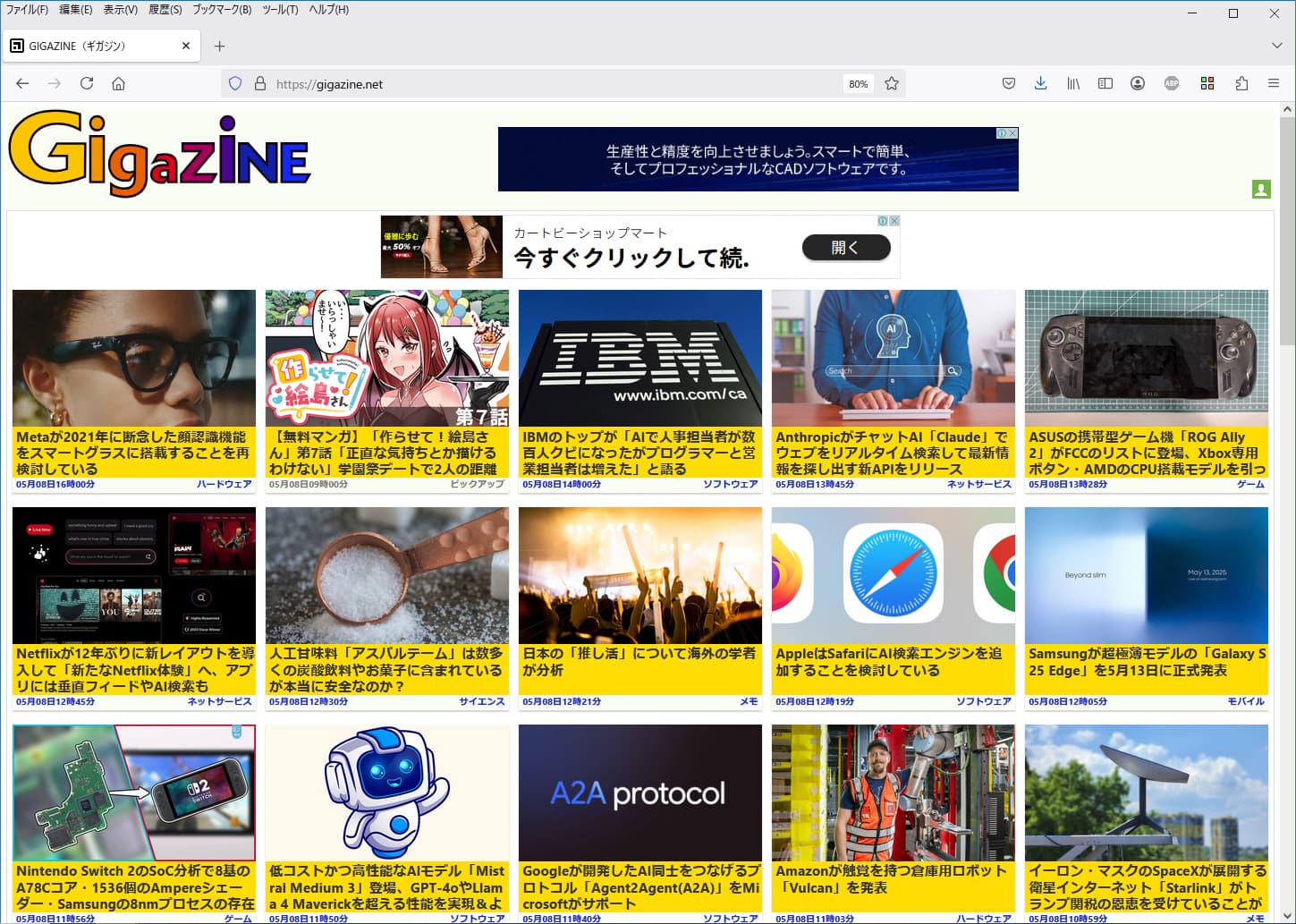This screenshot has height=924, width=1296.
Task: Click the green user login icon
Action: 1261,189
